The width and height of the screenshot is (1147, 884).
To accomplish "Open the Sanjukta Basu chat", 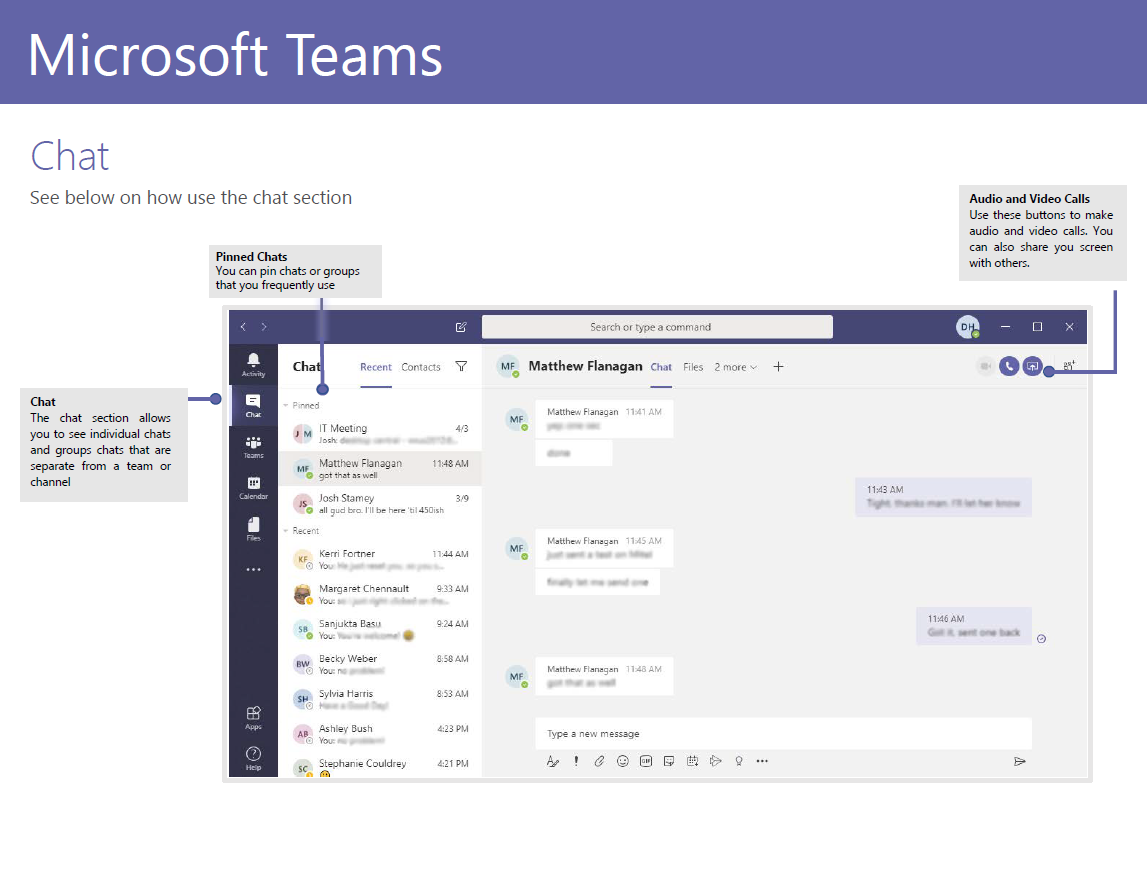I will 380,629.
